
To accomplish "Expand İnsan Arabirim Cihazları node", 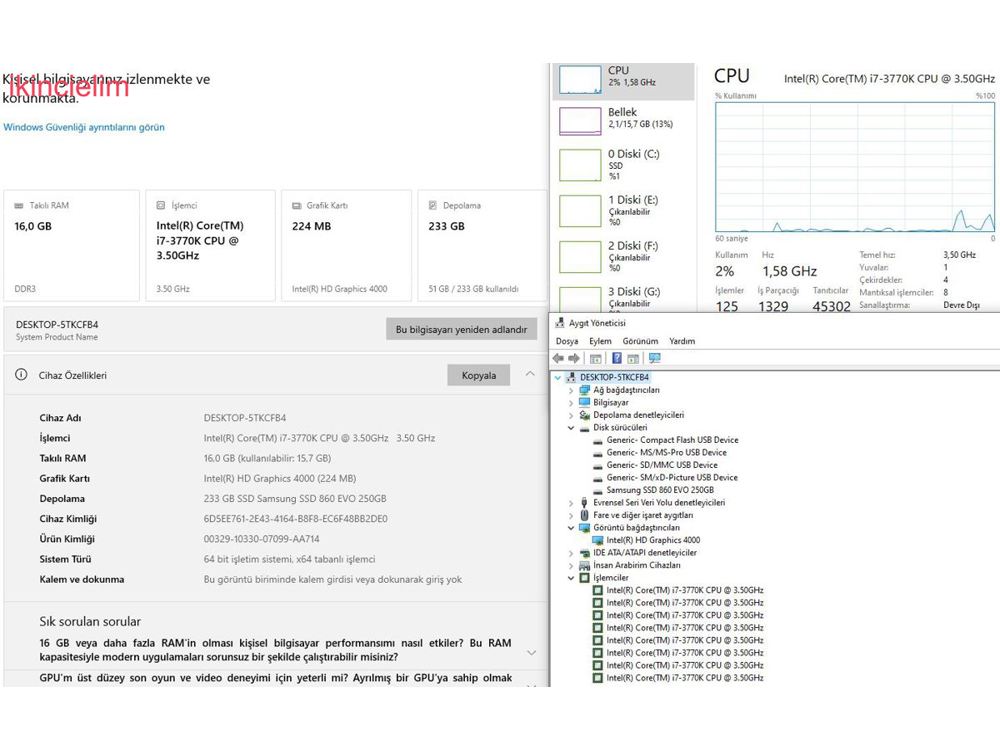I will pos(571,565).
